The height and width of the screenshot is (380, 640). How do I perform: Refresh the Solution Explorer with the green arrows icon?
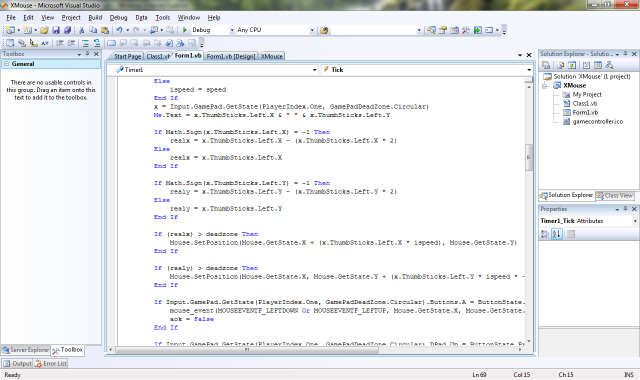[x=572, y=65]
